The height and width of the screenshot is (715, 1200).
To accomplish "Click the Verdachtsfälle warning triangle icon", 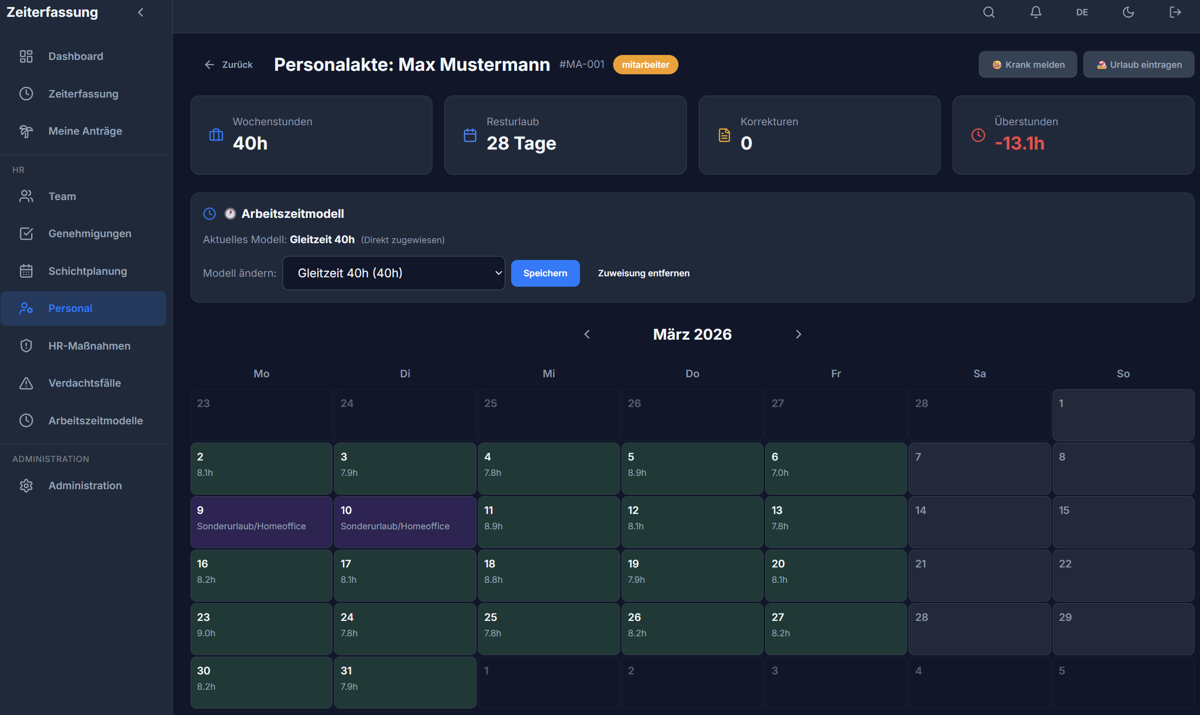I will [x=26, y=383].
